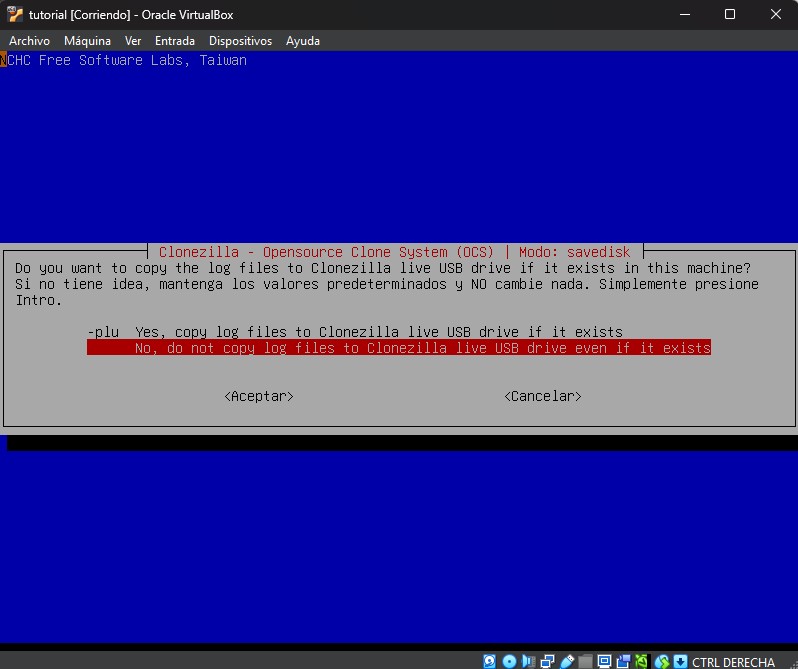
Task: Open USB devices indicator in status bar
Action: pos(567,661)
